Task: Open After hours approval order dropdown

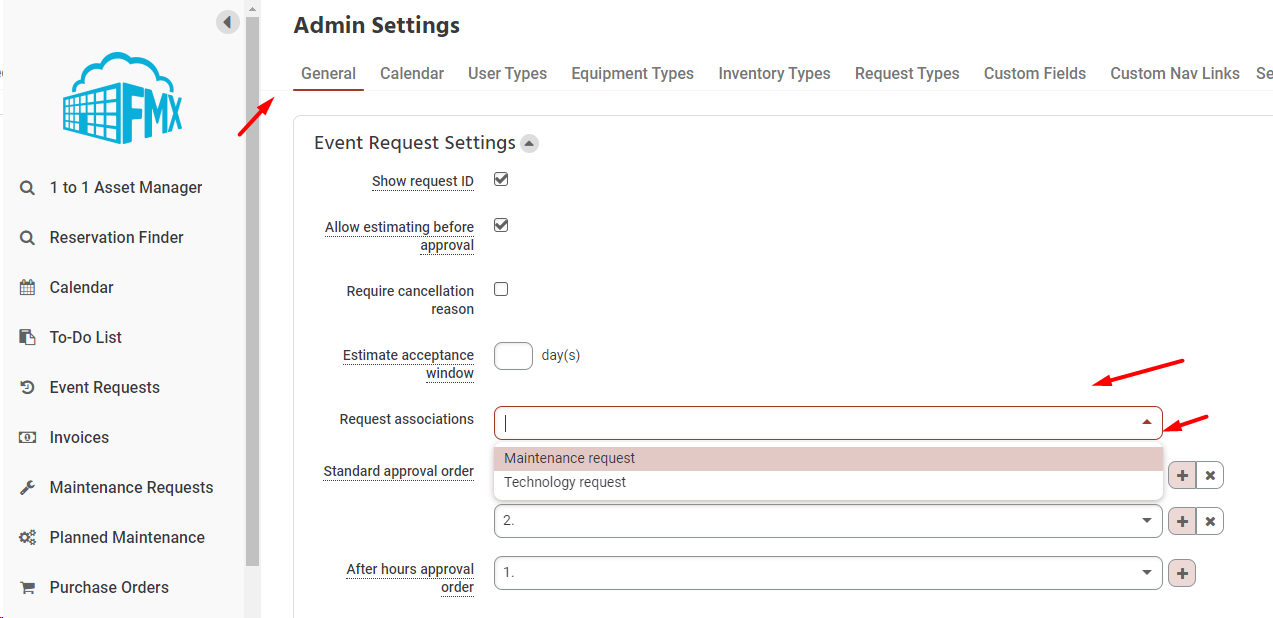Action: tap(828, 573)
